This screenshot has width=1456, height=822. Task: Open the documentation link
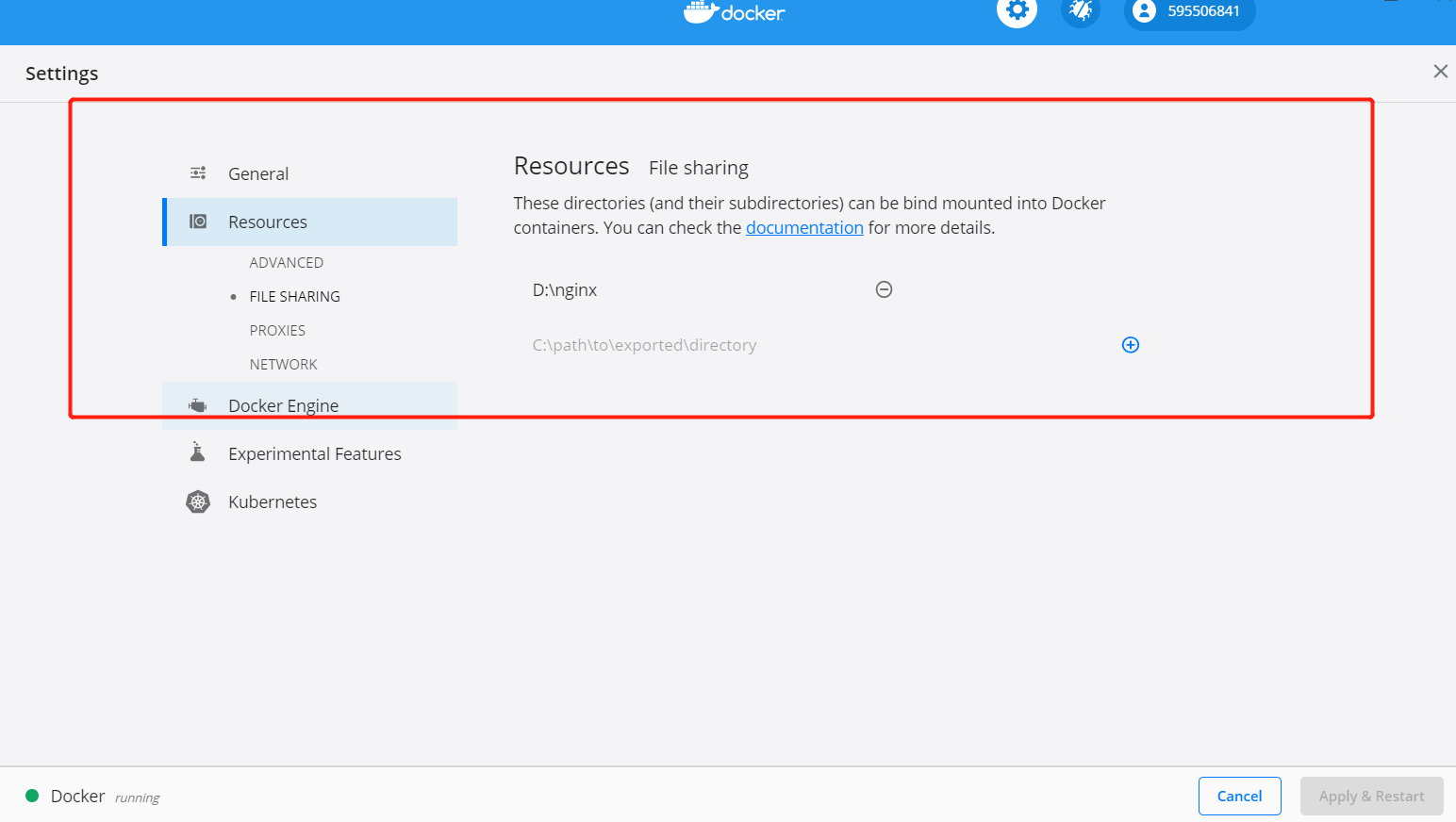804,227
